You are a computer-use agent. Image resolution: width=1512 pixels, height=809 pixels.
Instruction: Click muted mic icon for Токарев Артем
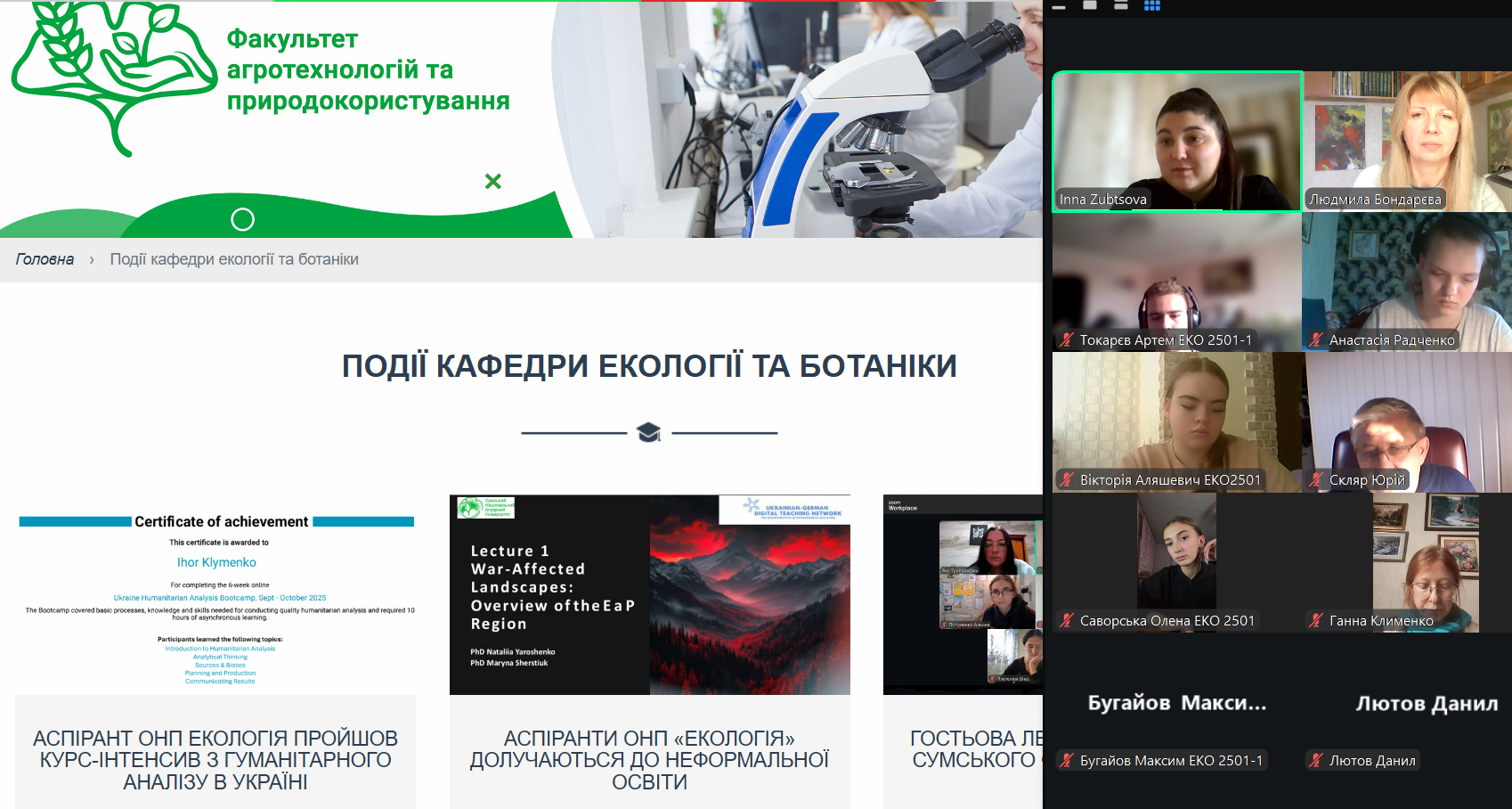coord(1067,339)
